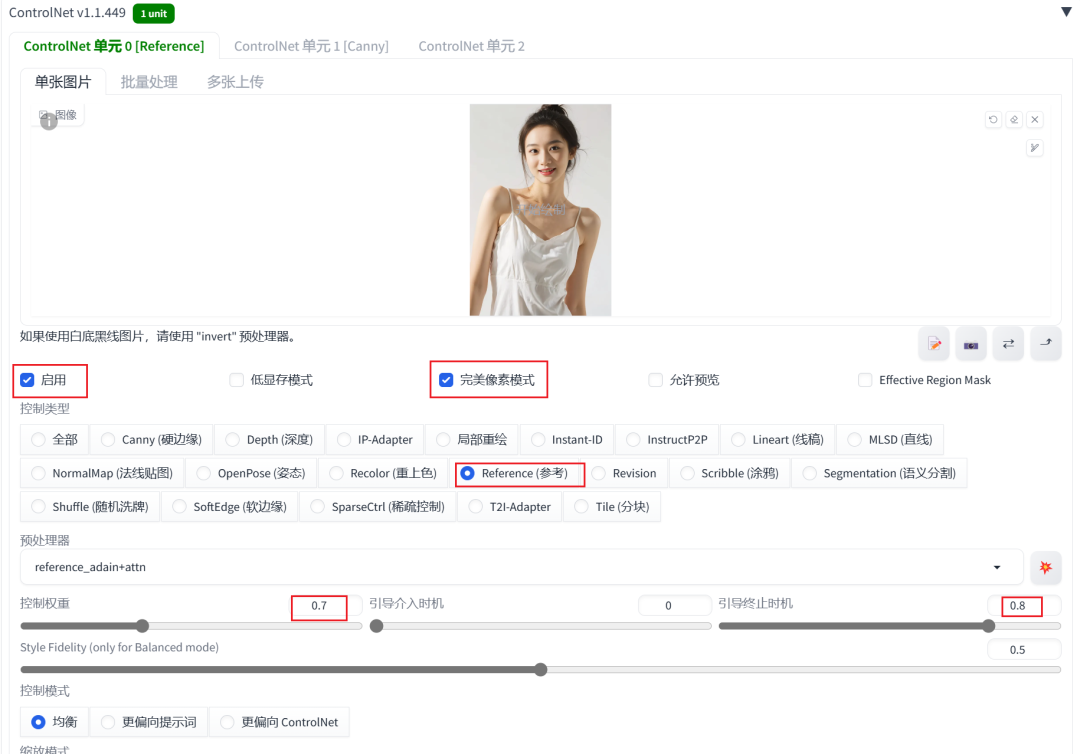Select SoftEdge (软边缘) control type
The width and height of the screenshot is (1080, 754).
pos(229,507)
